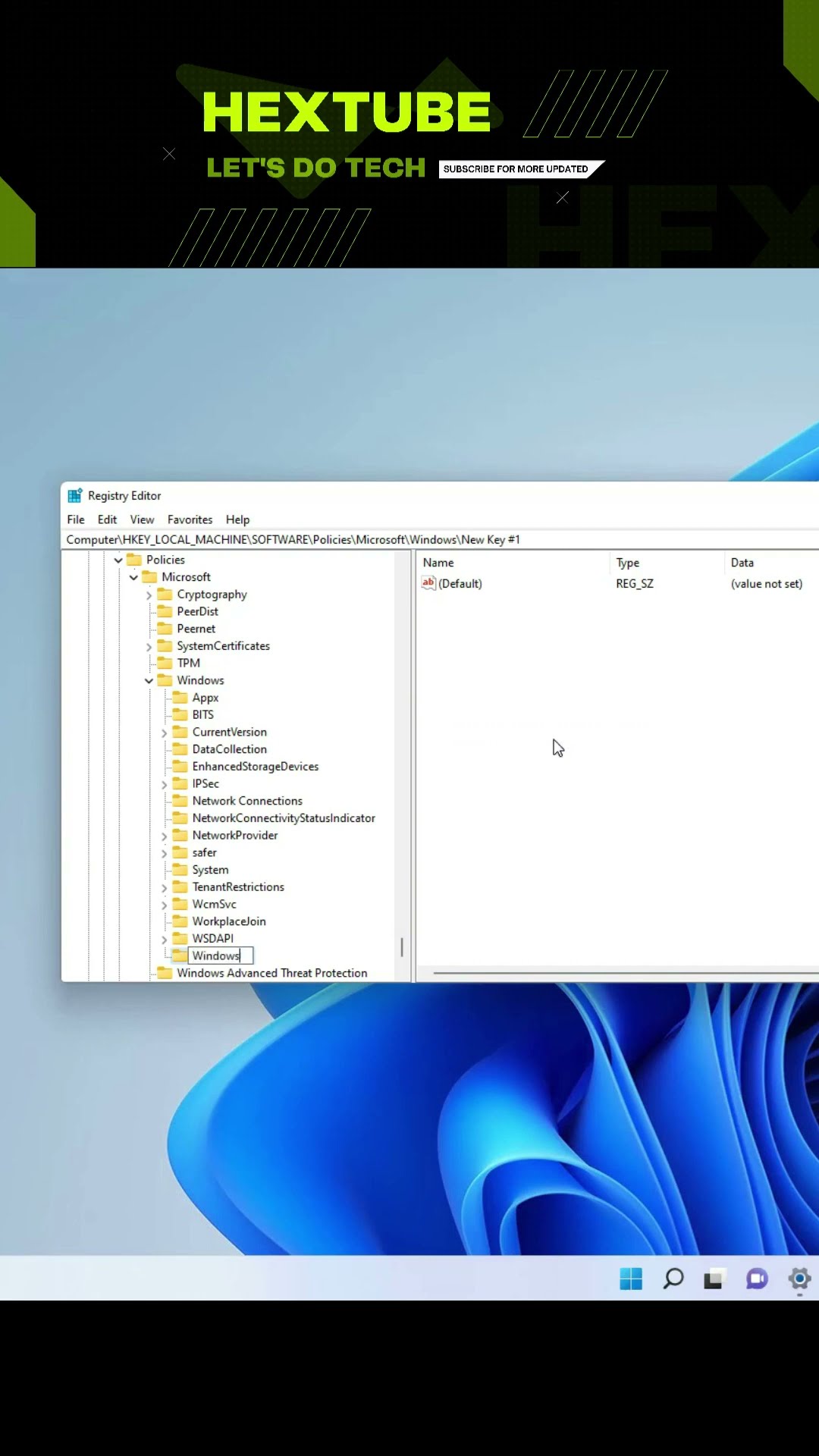Expand the safer key
Image resolution: width=819 pixels, height=1456 pixels.
(164, 854)
